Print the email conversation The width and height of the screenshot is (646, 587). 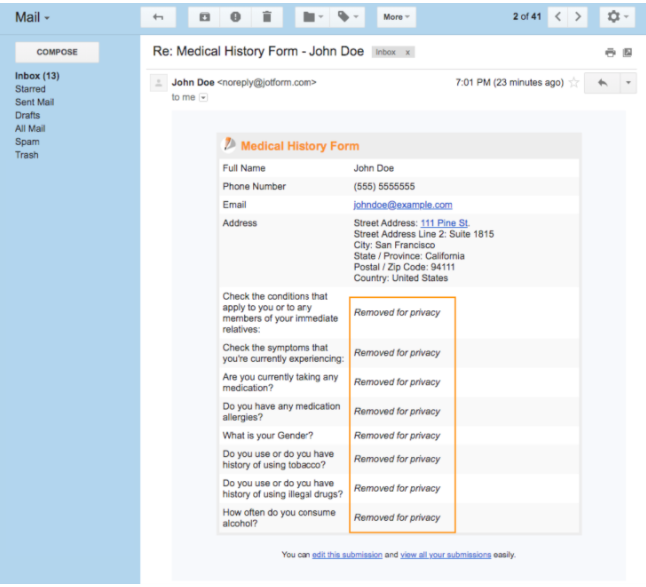point(609,52)
